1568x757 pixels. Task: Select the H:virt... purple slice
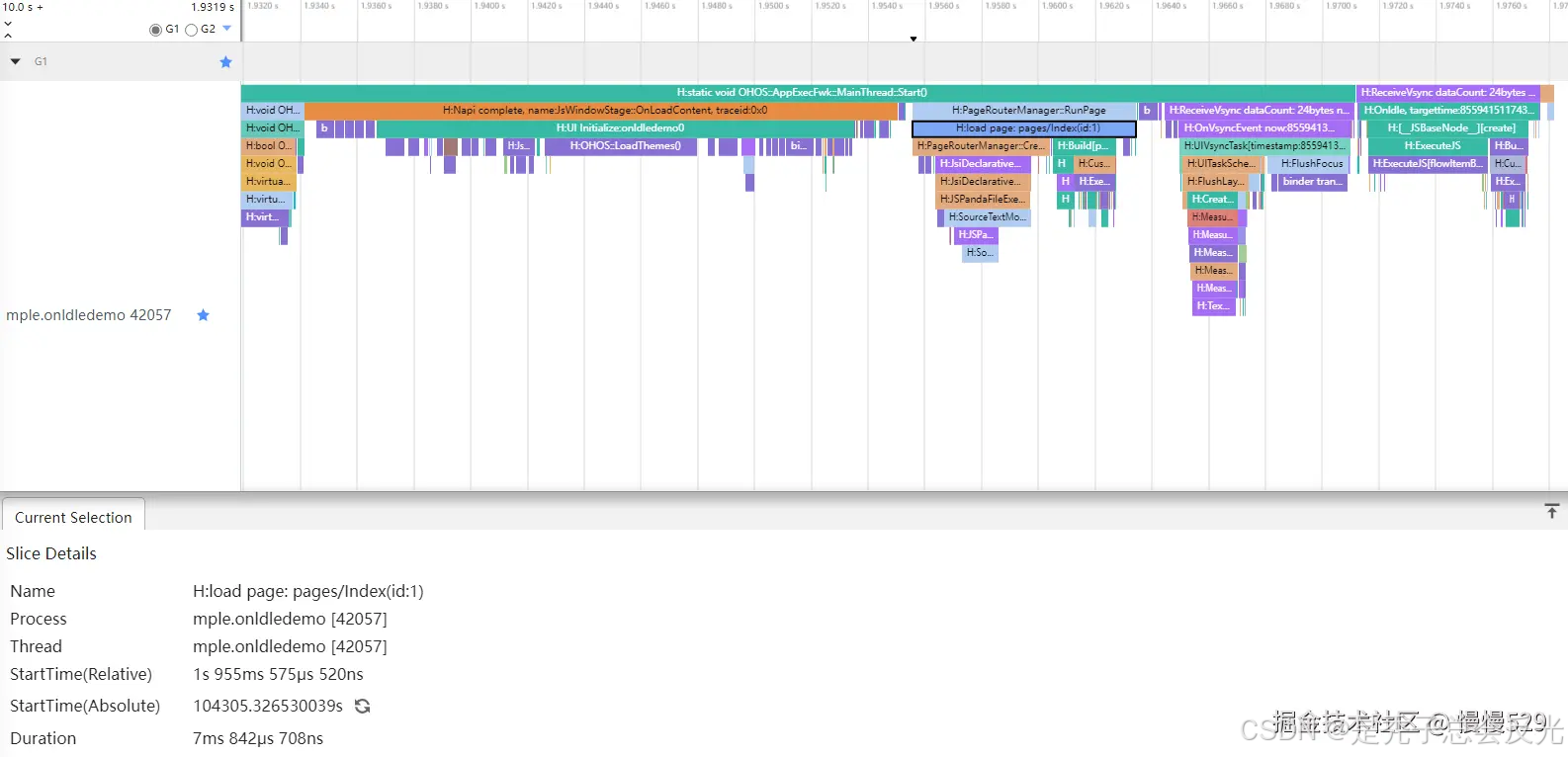tap(265, 217)
